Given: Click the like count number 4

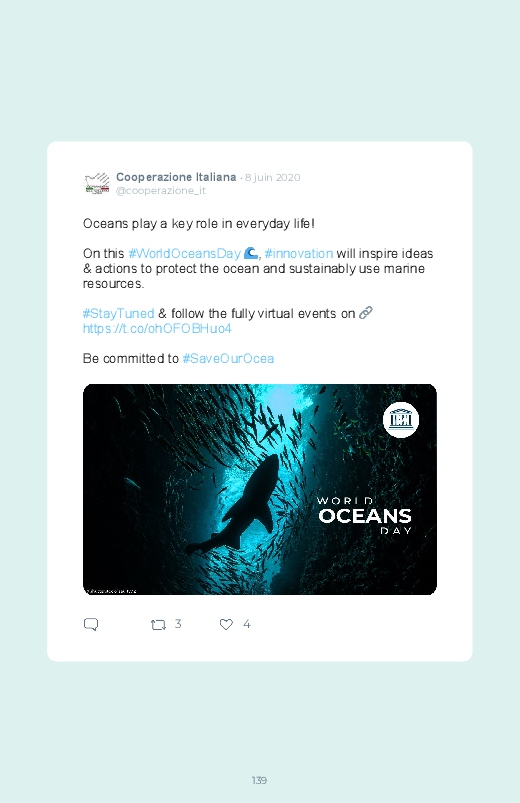Looking at the screenshot, I should click(x=246, y=624).
